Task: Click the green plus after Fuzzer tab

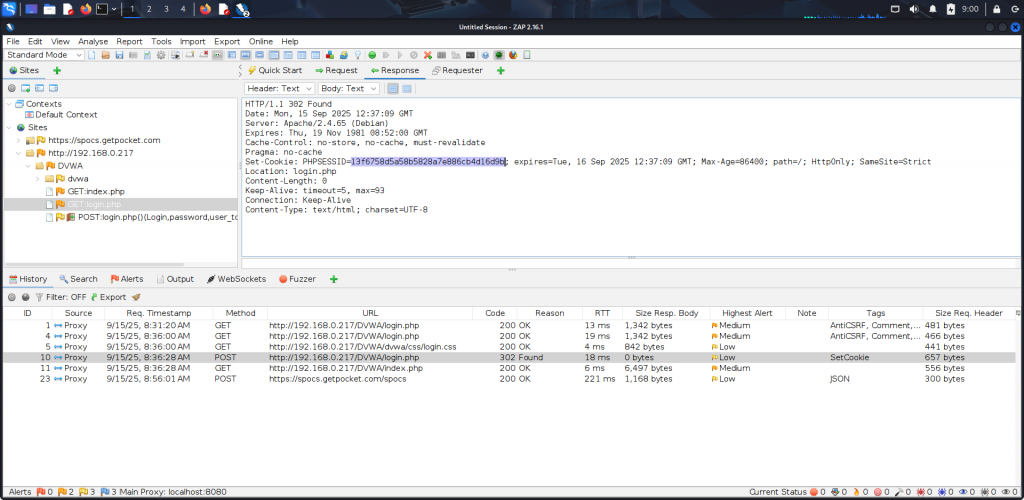Action: 334,279
